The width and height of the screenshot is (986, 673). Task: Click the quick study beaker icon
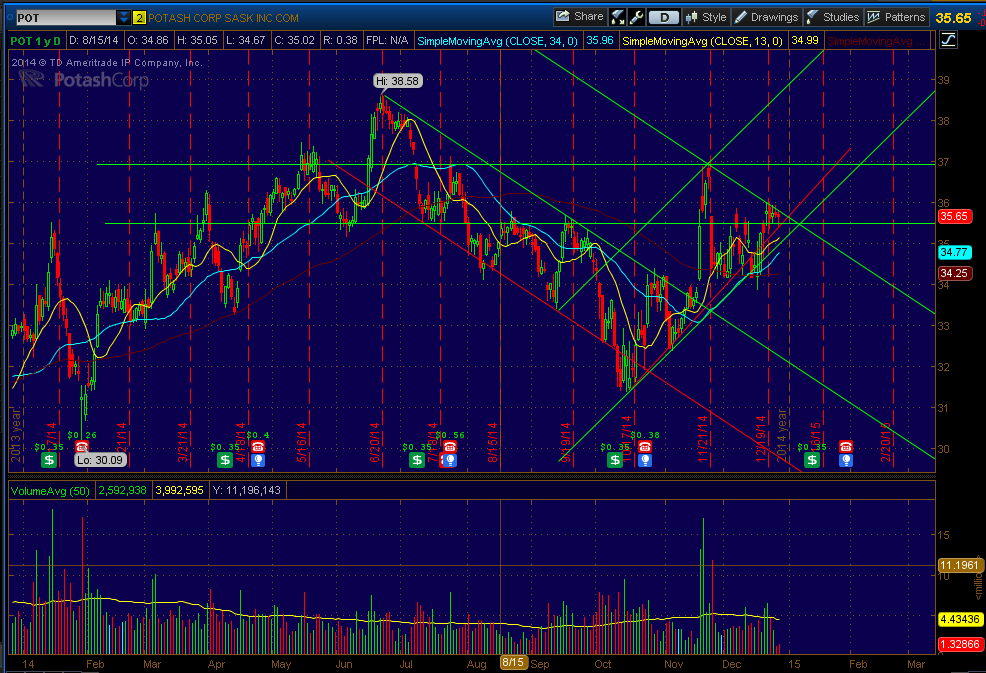618,18
